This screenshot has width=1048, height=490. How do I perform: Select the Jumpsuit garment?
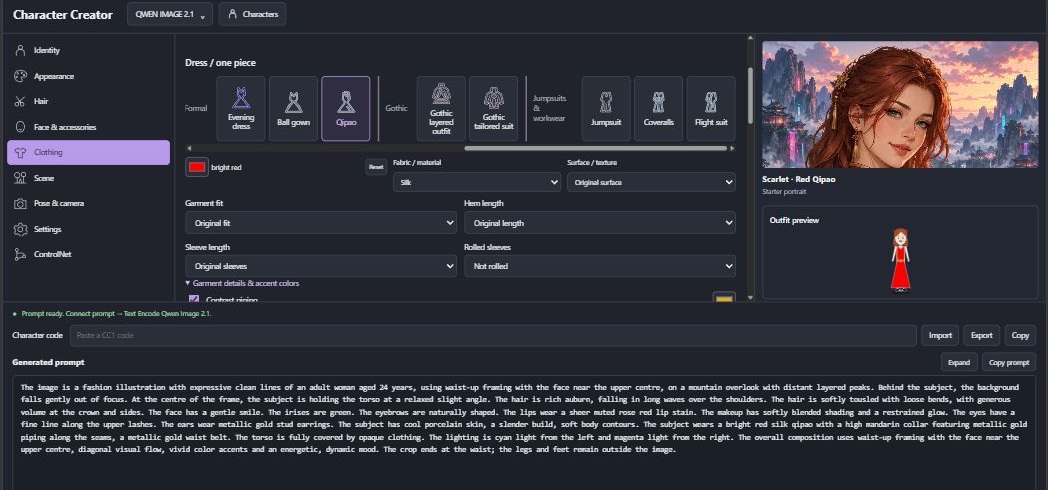click(606, 108)
